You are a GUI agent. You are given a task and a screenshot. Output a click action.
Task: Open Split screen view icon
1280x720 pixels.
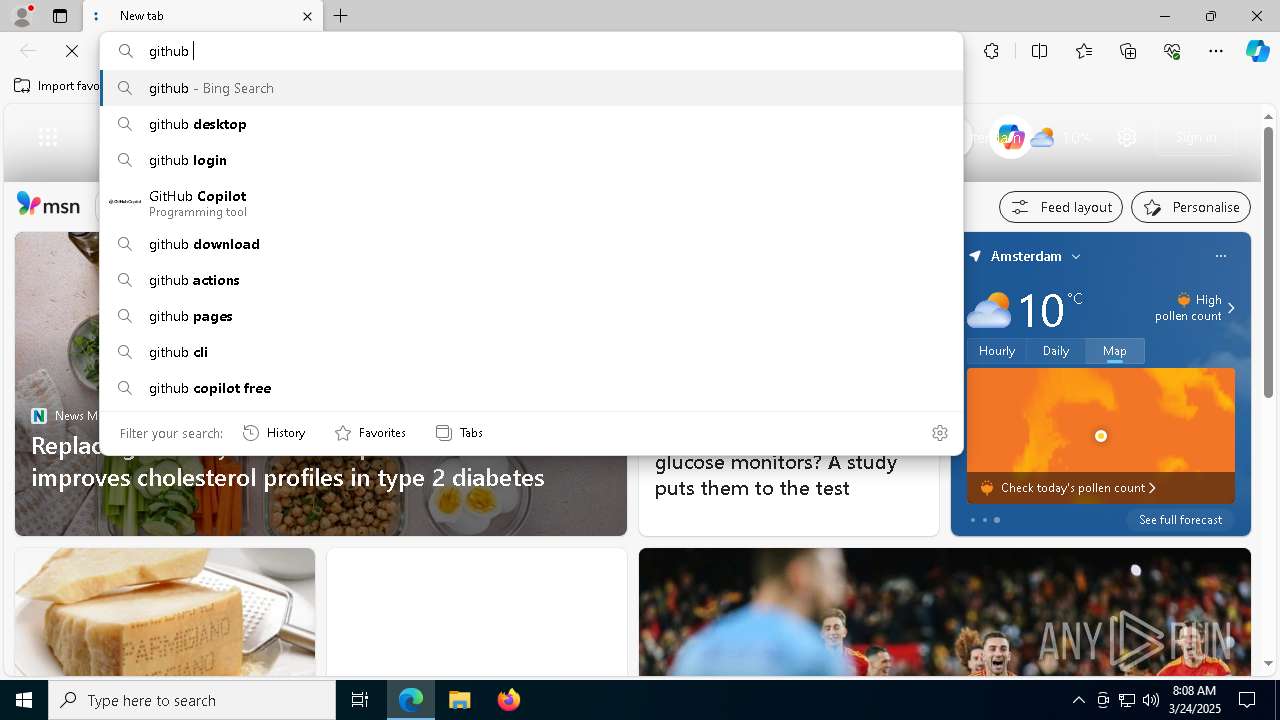(x=1039, y=51)
